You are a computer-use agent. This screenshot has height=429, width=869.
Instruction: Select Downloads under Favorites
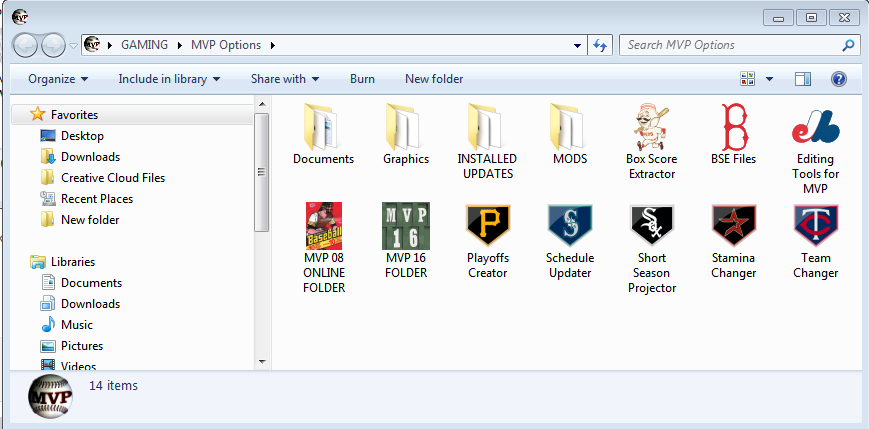(x=90, y=157)
